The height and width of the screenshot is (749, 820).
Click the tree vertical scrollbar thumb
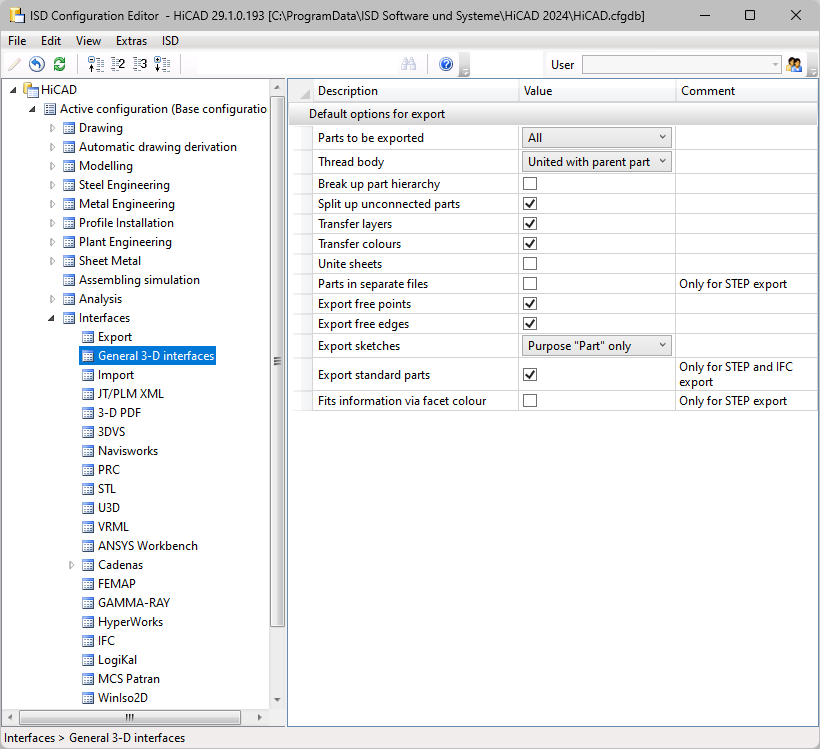[277, 361]
